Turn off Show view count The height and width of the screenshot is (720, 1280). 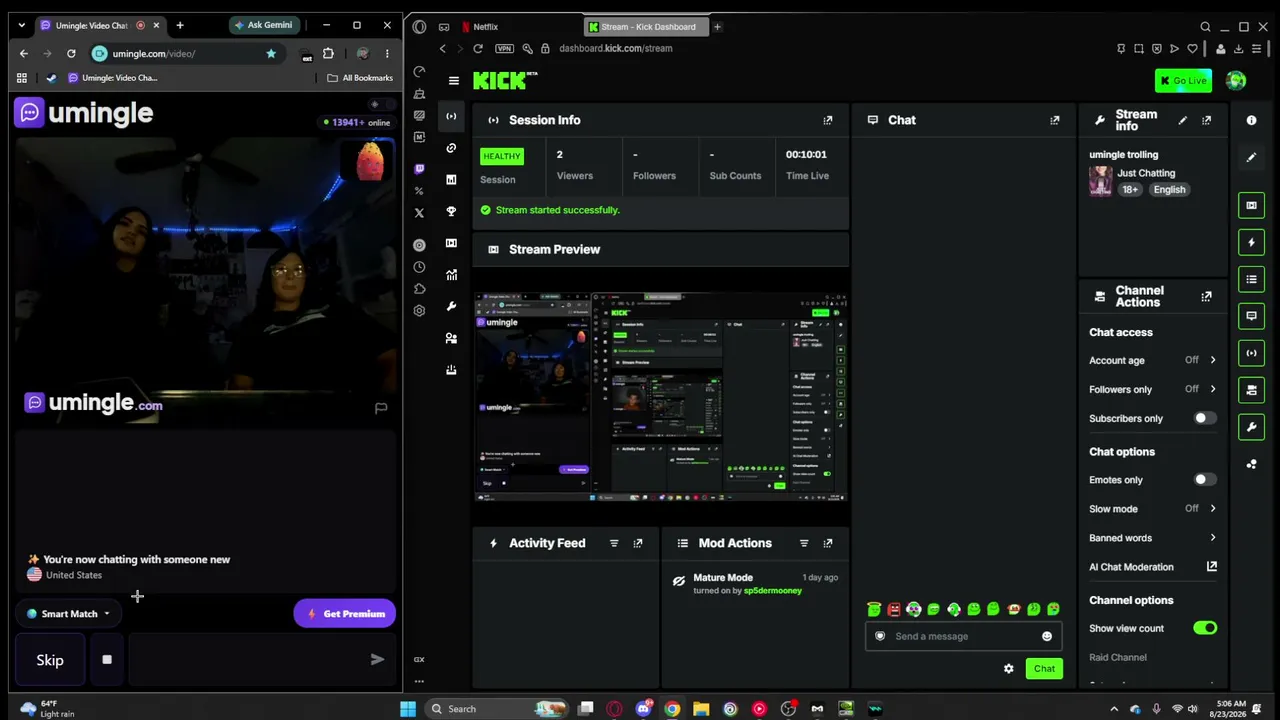tap(1204, 628)
